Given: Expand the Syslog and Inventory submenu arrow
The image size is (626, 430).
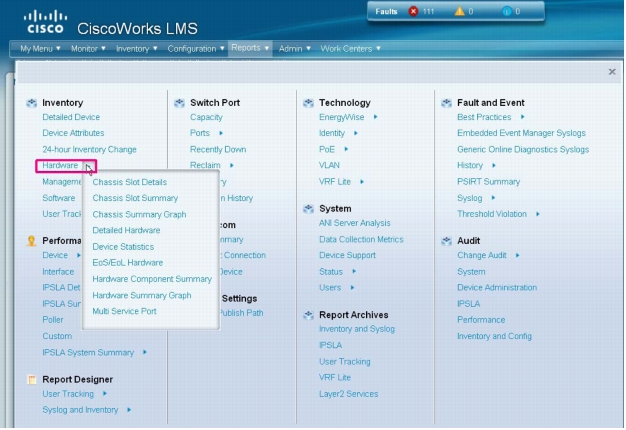Looking at the screenshot, I should coord(129,410).
